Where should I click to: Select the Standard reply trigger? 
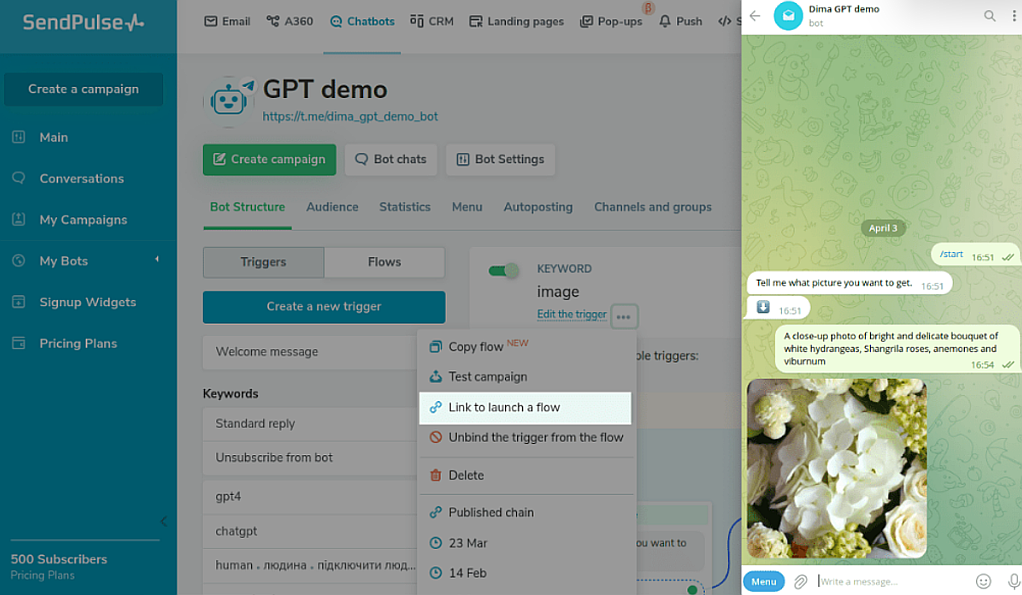coord(310,424)
